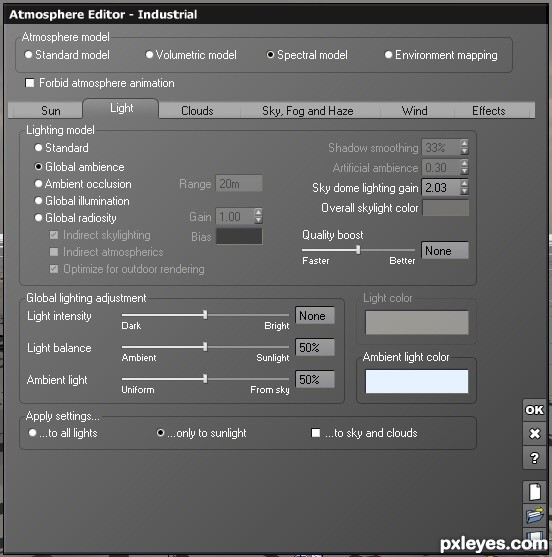Check the ...to sky and clouds option
552x557 pixels.
tap(315, 433)
